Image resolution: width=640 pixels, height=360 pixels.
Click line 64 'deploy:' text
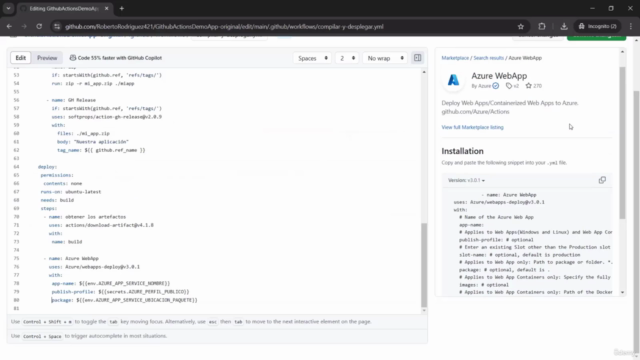click(x=47, y=167)
